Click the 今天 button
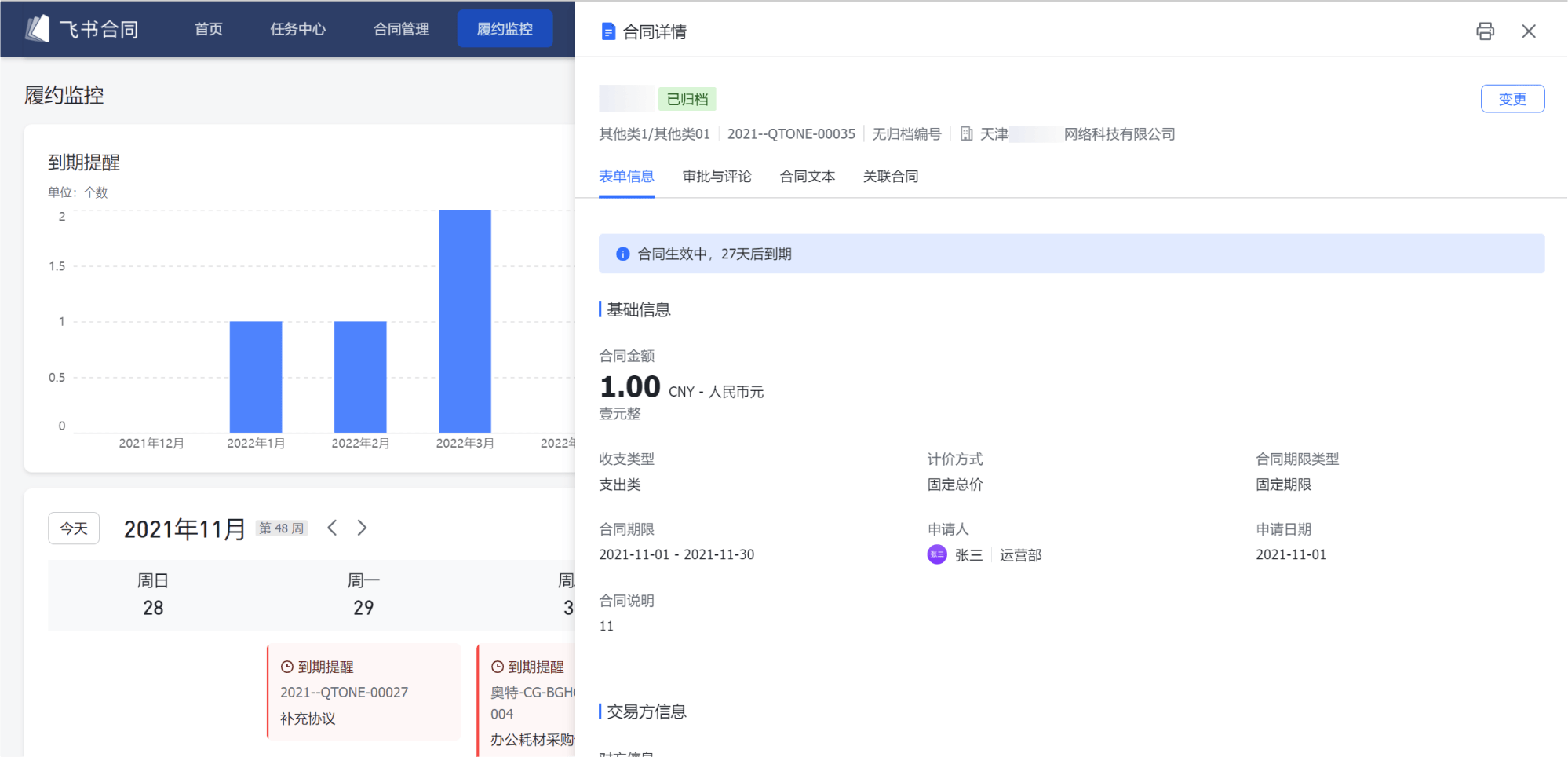1568x757 pixels. [74, 528]
